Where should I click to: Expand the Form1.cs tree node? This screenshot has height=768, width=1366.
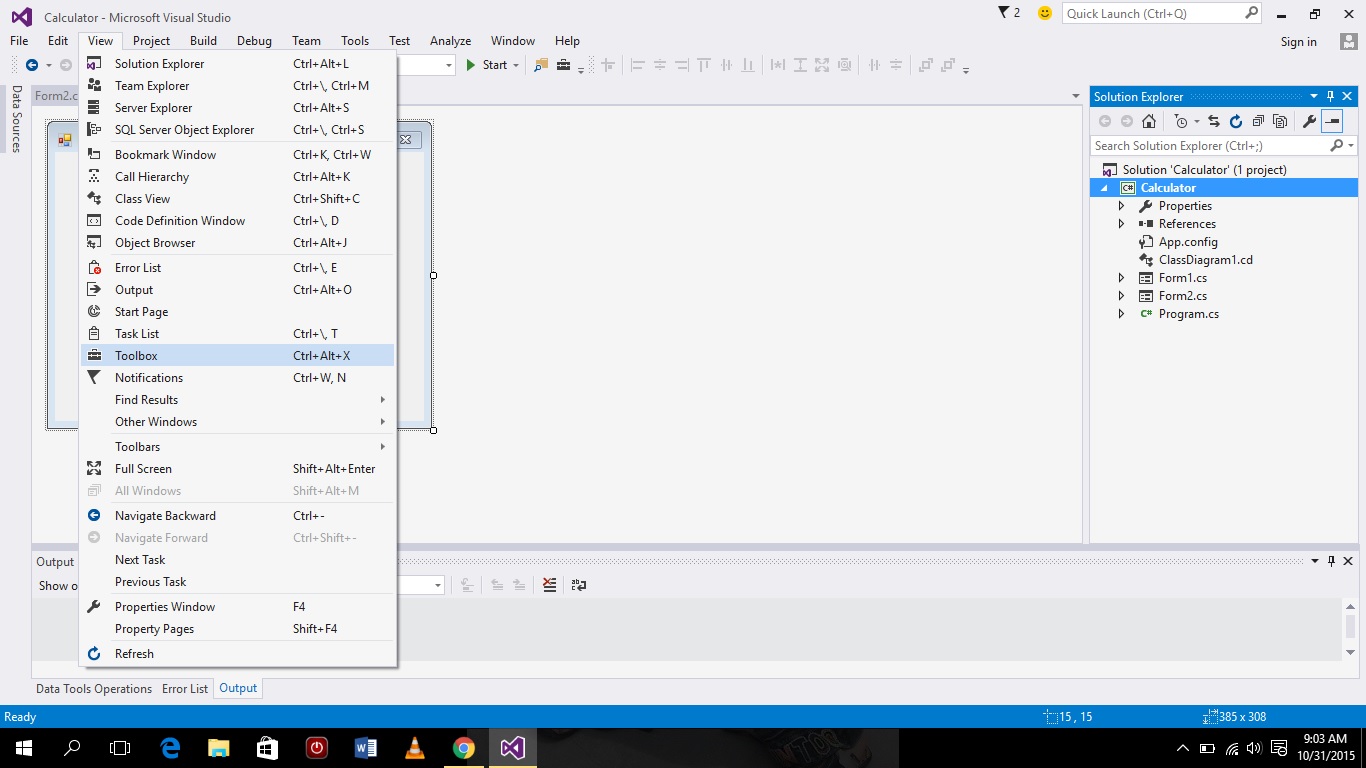point(1120,277)
